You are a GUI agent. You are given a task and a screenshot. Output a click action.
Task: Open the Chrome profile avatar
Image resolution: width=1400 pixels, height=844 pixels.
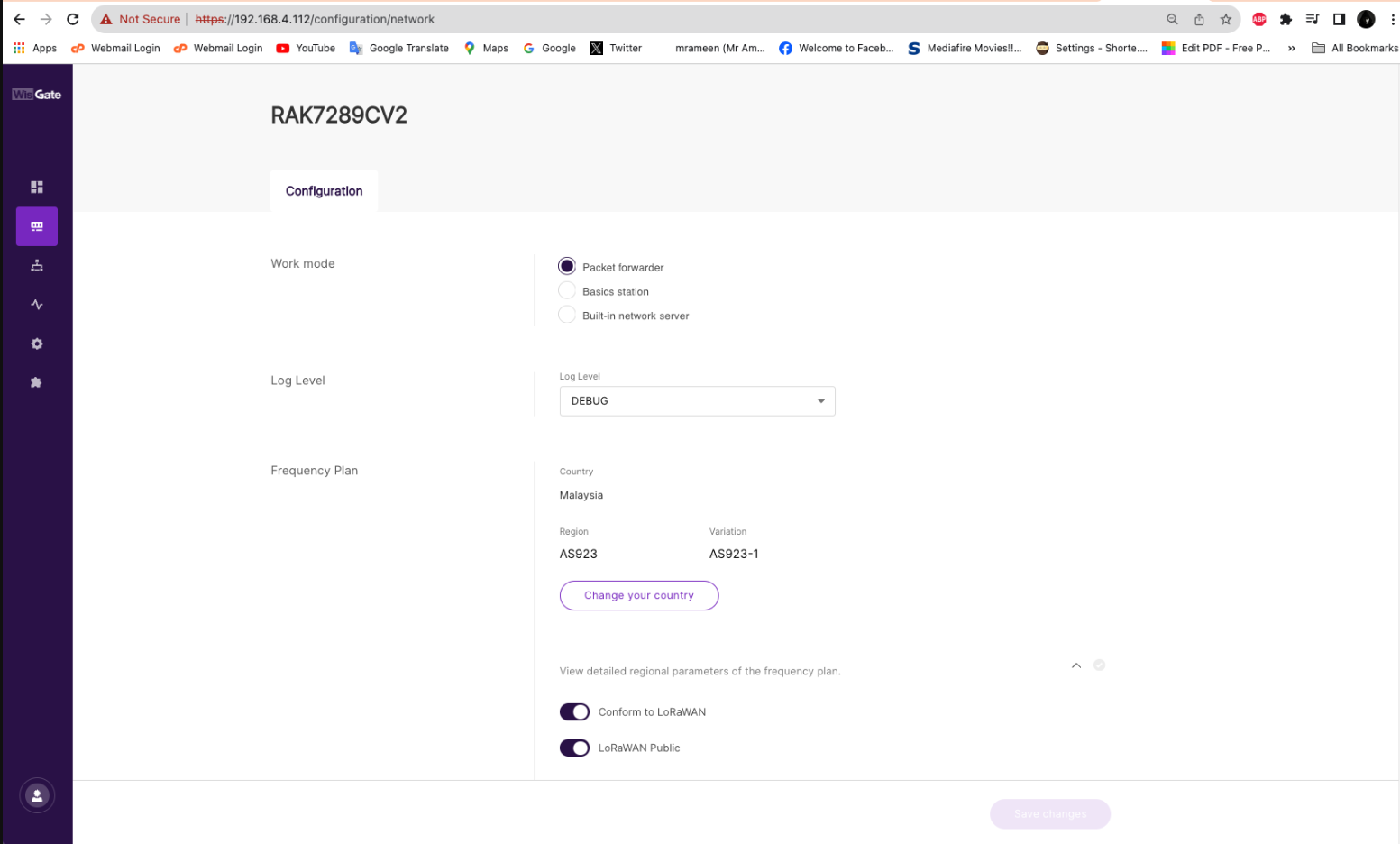(1366, 19)
